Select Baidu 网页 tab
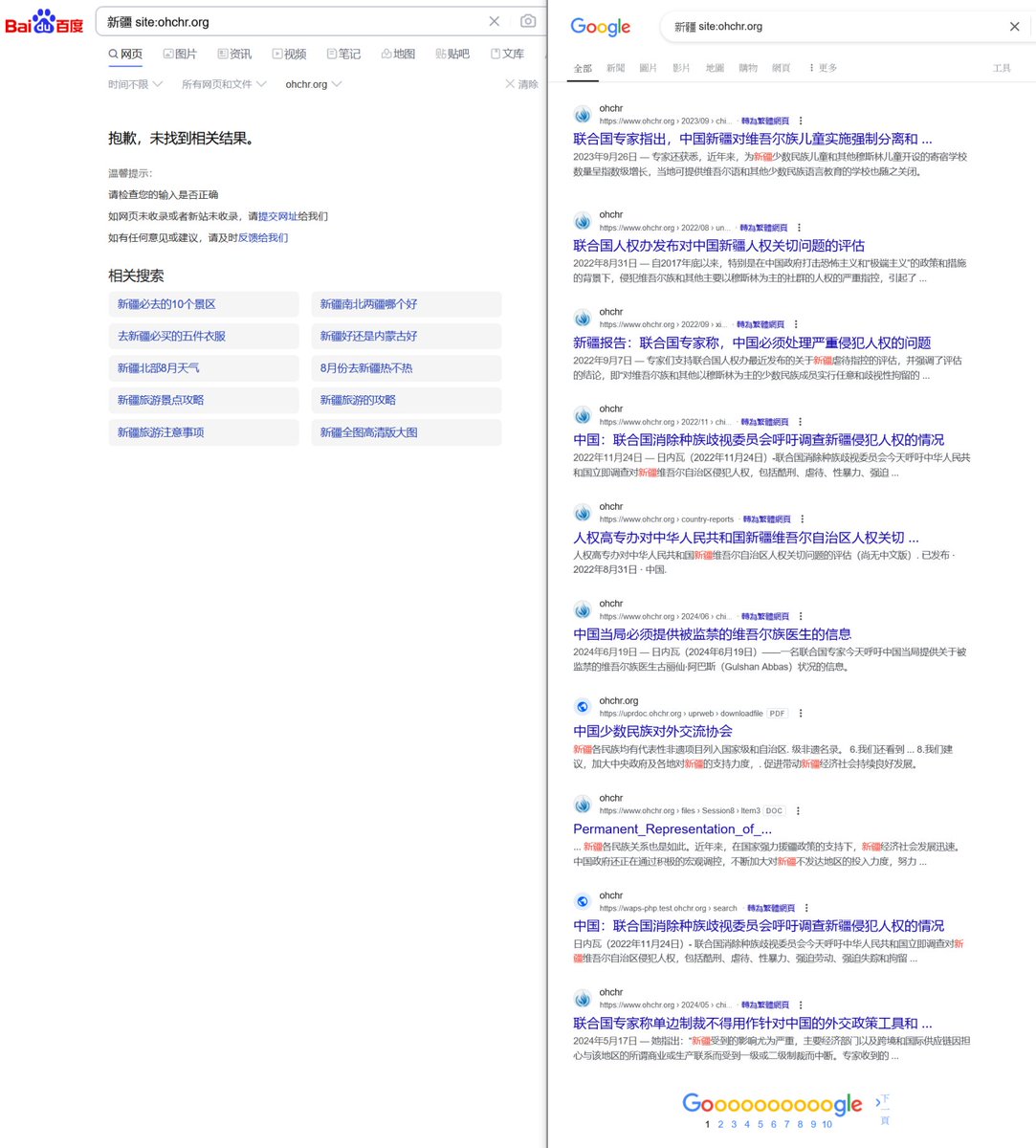The height and width of the screenshot is (1148, 1036). click(x=125, y=54)
